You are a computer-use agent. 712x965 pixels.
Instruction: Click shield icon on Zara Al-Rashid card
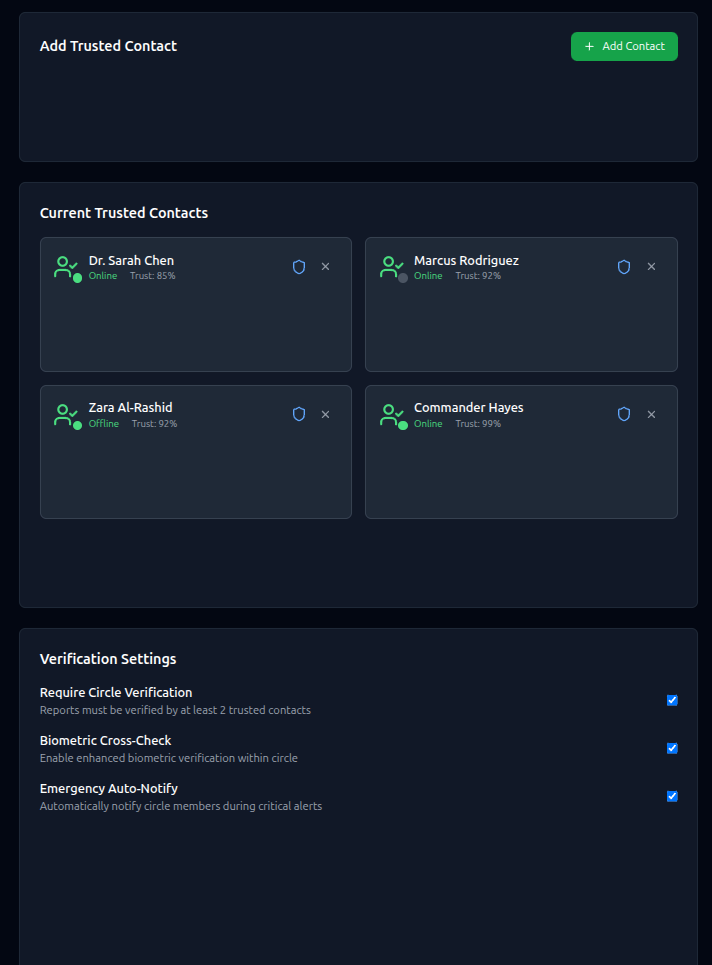pyautogui.click(x=298, y=414)
